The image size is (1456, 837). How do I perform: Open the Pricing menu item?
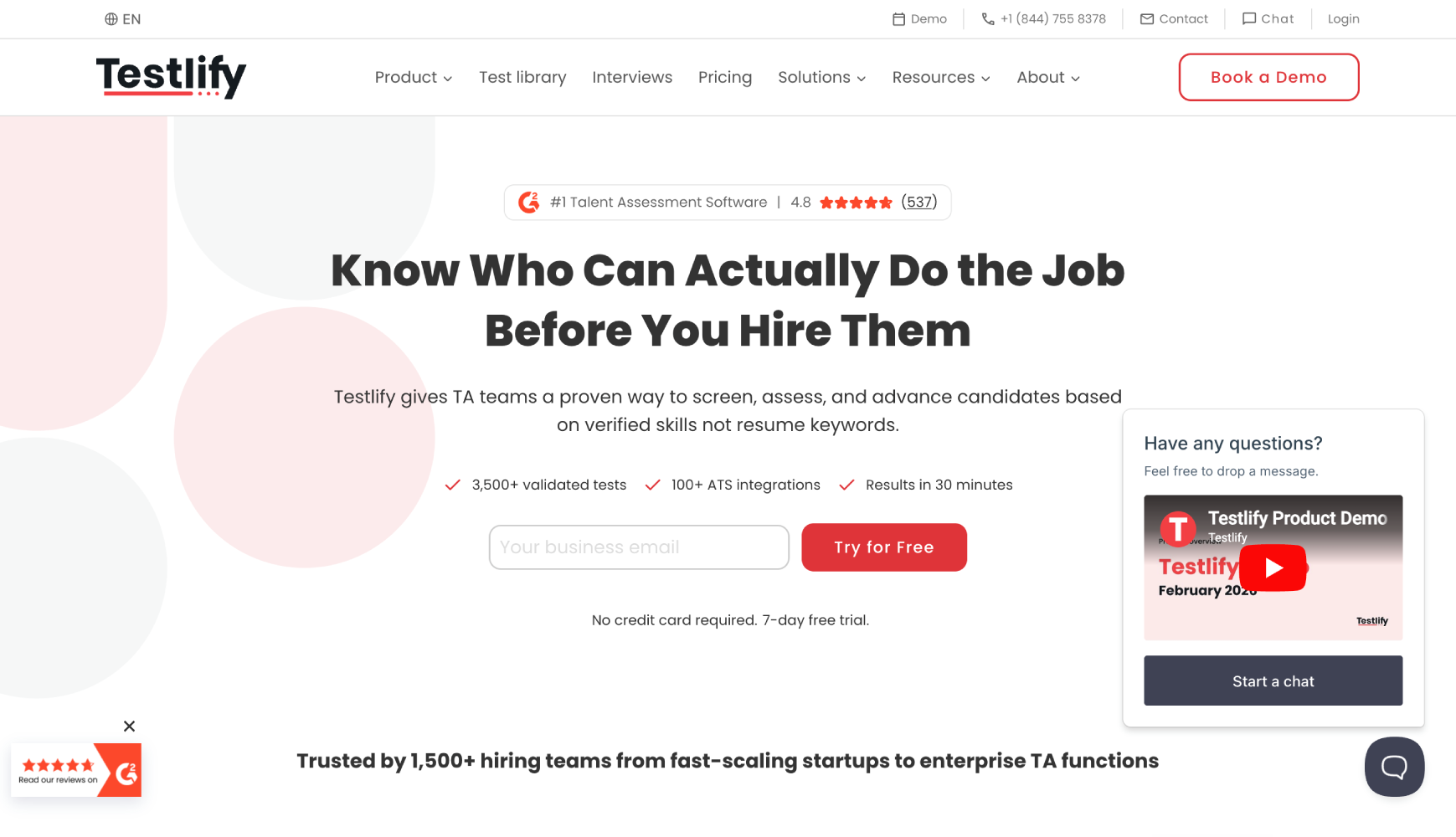725,77
